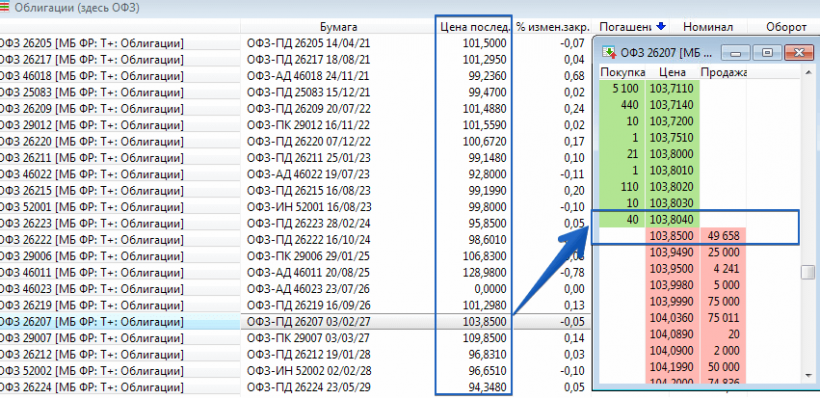
Task: Click last price cell 92,8000
Action: (487, 174)
